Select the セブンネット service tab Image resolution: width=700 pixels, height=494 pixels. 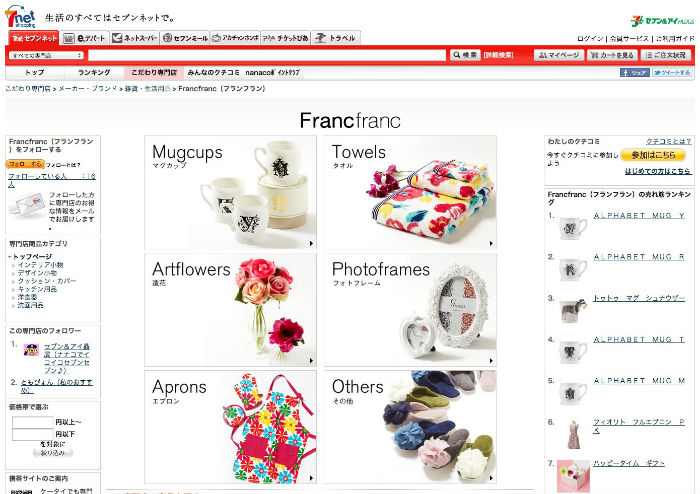click(x=34, y=38)
